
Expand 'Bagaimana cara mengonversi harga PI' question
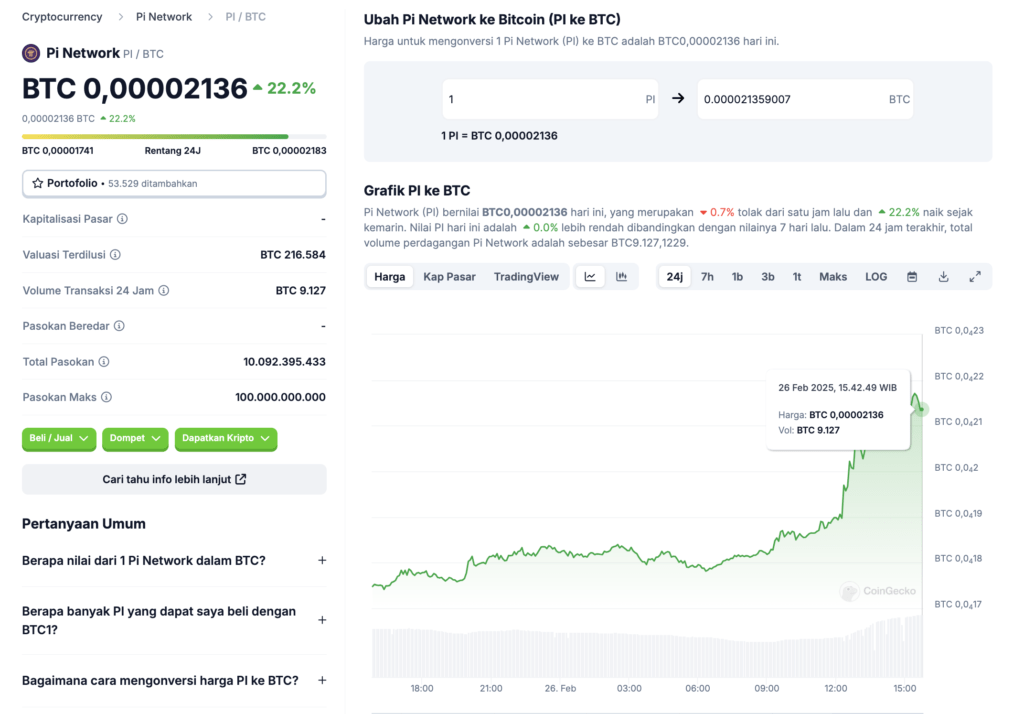coord(174,681)
